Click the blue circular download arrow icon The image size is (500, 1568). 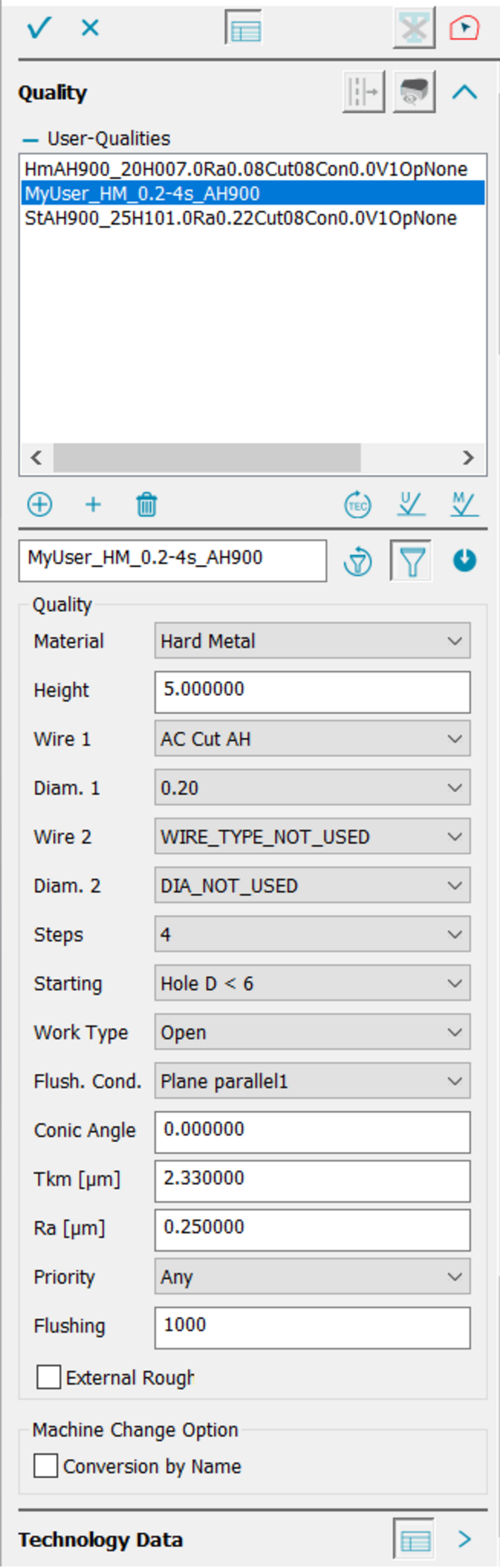(464, 561)
